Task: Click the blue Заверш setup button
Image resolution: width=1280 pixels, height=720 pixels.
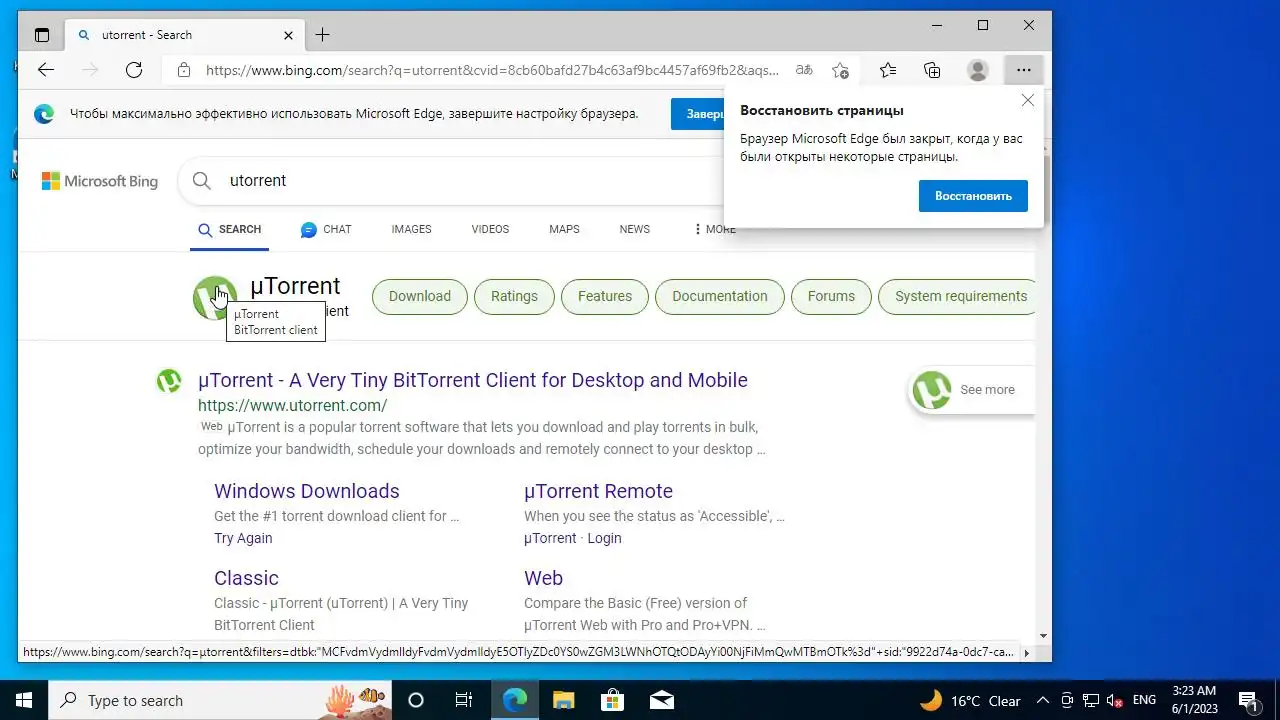Action: 698,114
